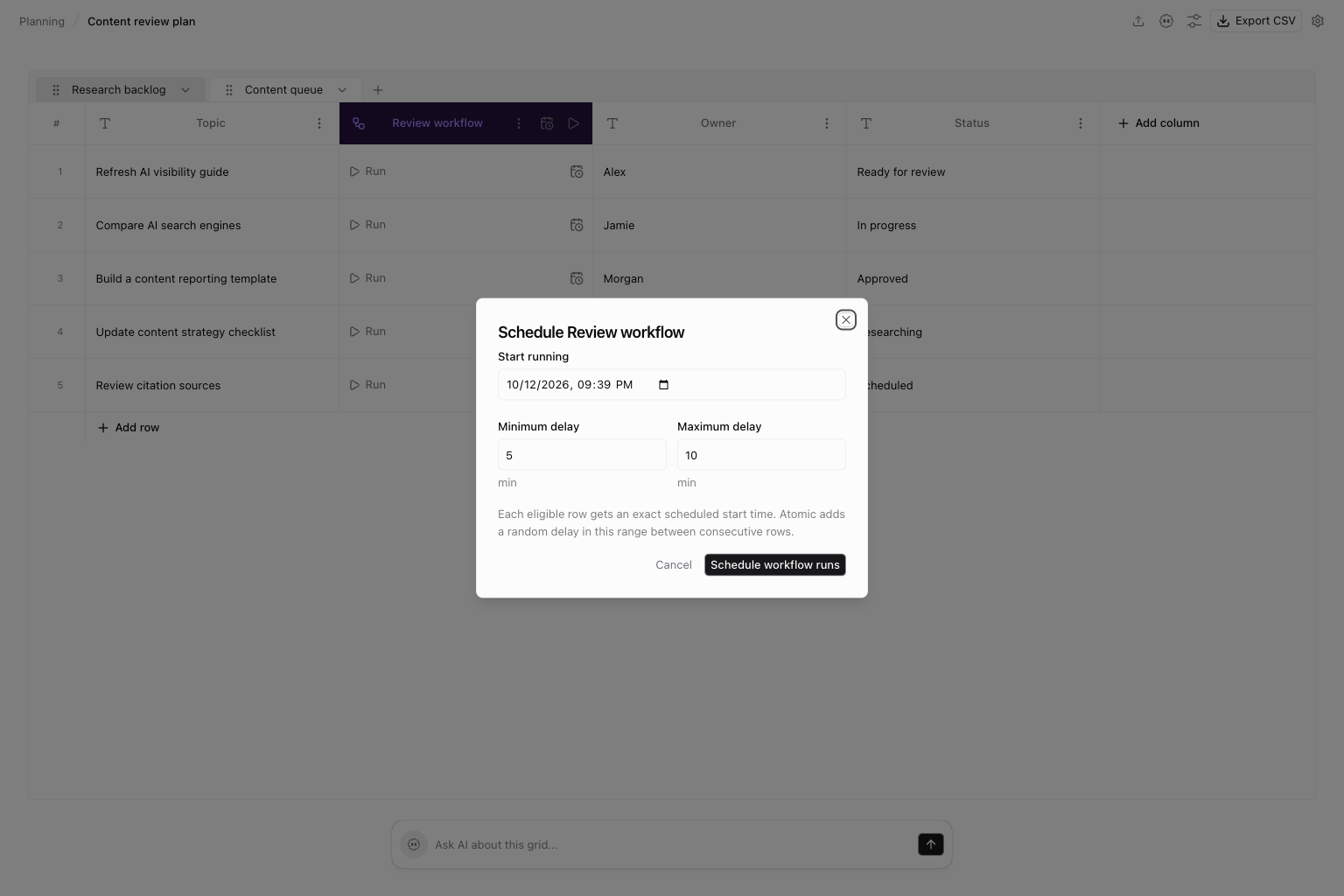Send the AI prompt with arrow button
Viewport: 1344px width, 896px height.
[x=930, y=844]
